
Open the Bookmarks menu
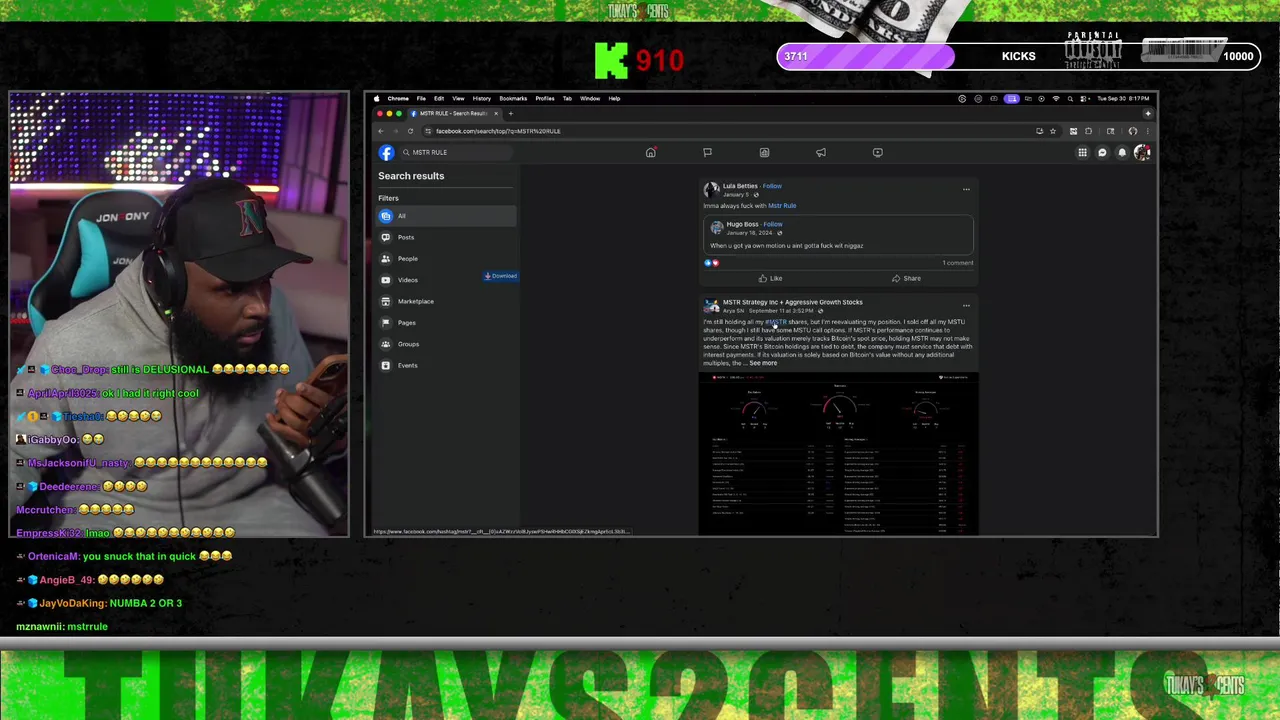513,98
